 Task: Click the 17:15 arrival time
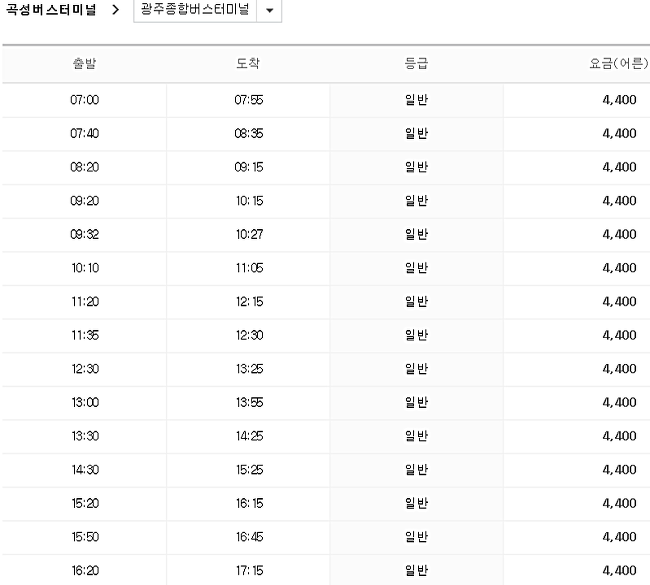250,570
